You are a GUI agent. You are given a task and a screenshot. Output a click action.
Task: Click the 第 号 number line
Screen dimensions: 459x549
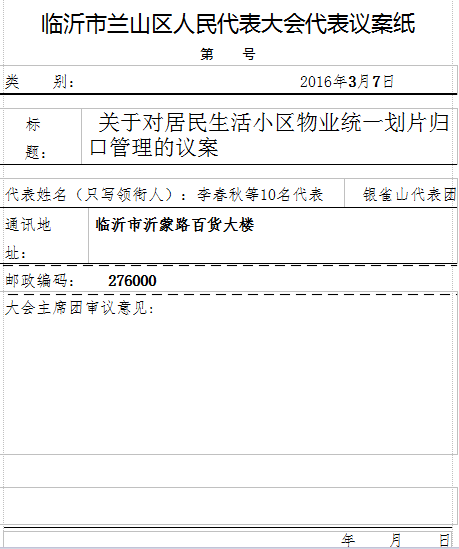(228, 54)
